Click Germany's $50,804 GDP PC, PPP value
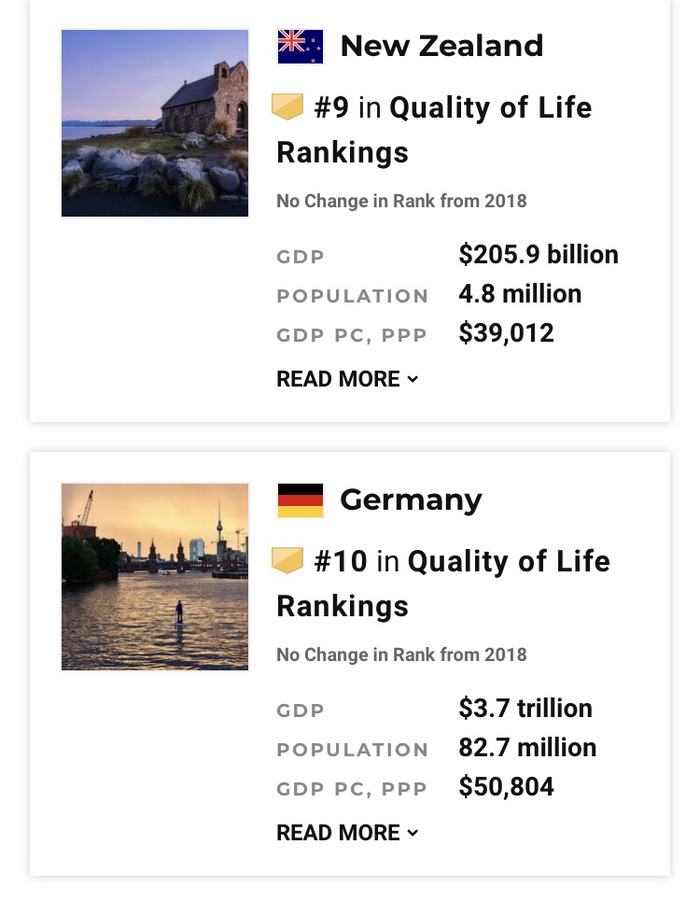The height and width of the screenshot is (915, 700). coord(506,787)
